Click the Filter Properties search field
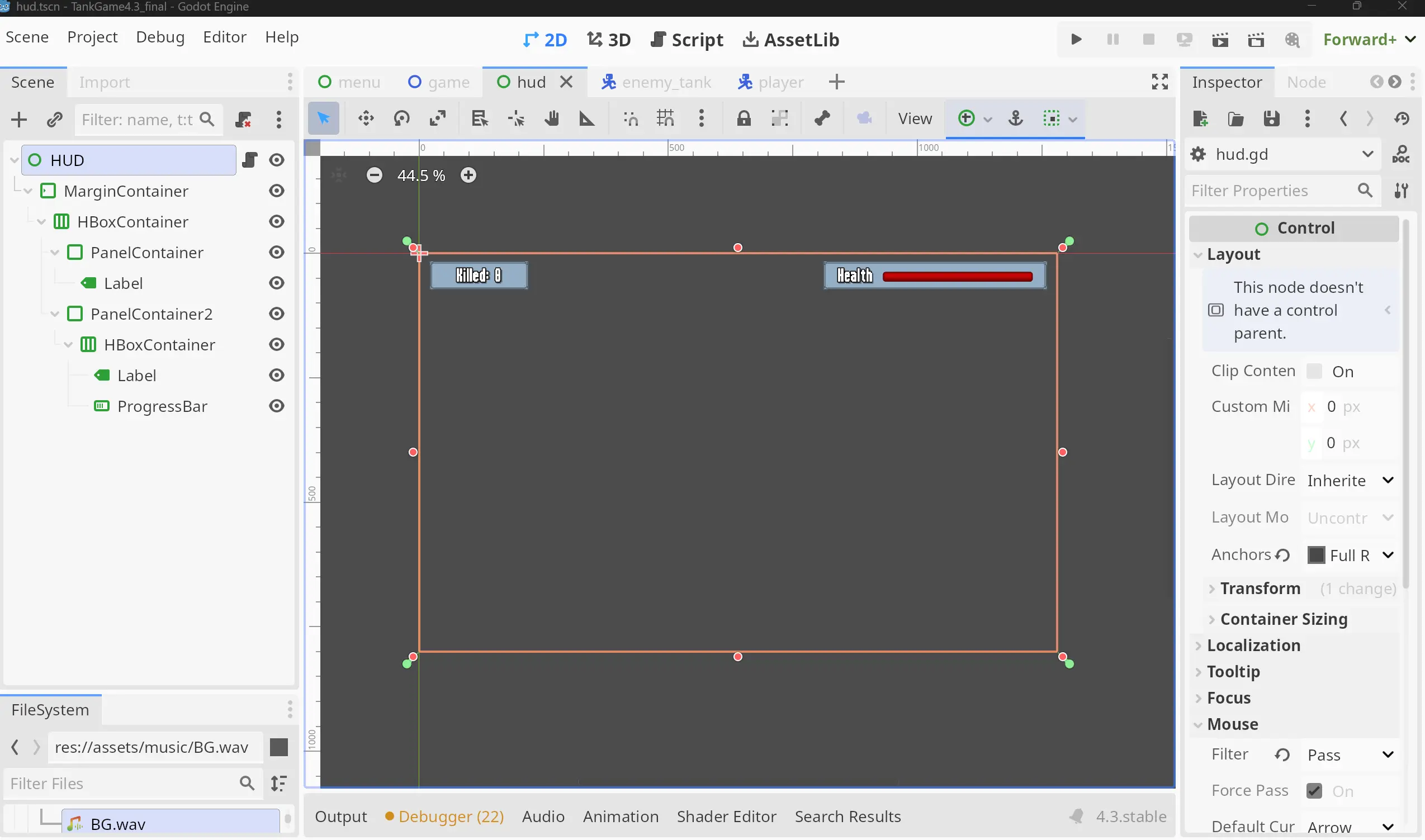The width and height of the screenshot is (1425, 840). click(x=1282, y=190)
